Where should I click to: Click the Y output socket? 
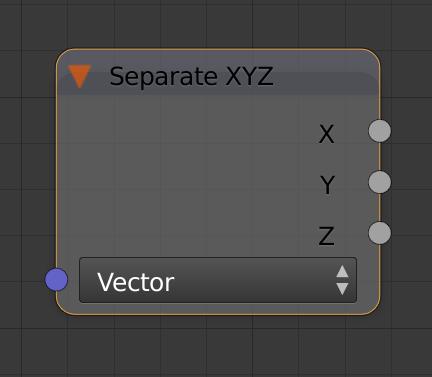380,182
